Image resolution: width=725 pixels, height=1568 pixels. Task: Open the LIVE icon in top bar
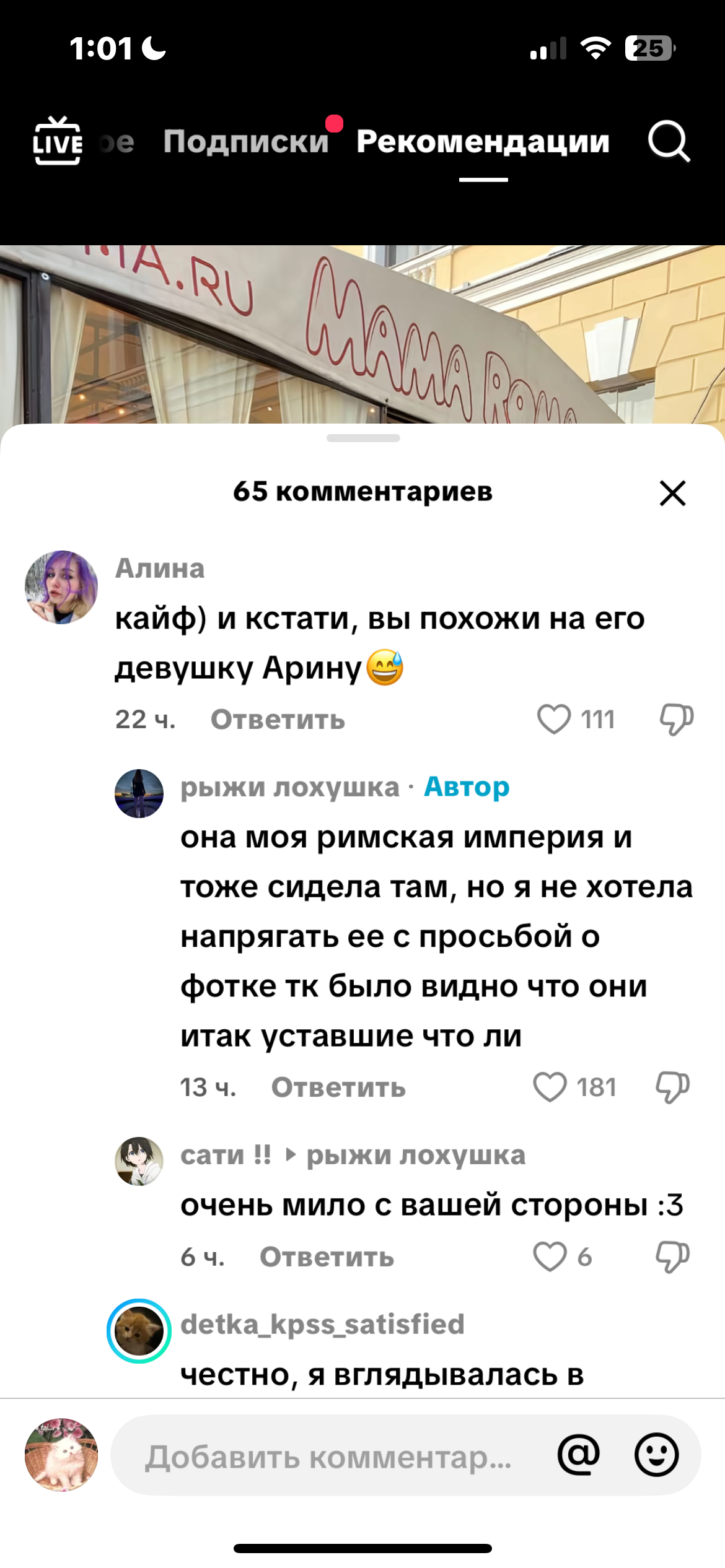click(x=57, y=141)
